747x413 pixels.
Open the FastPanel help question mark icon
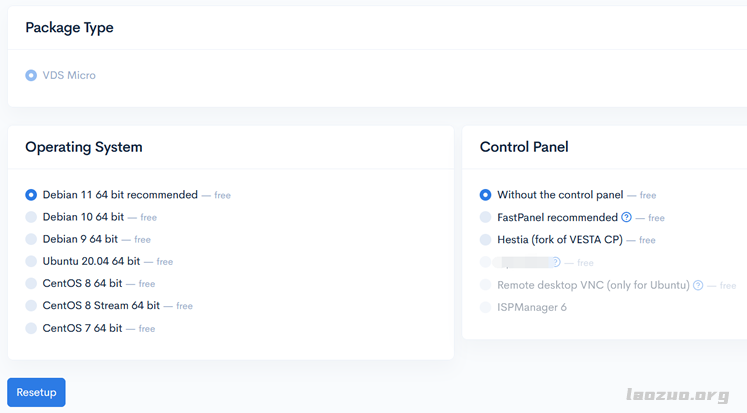pyautogui.click(x=627, y=217)
